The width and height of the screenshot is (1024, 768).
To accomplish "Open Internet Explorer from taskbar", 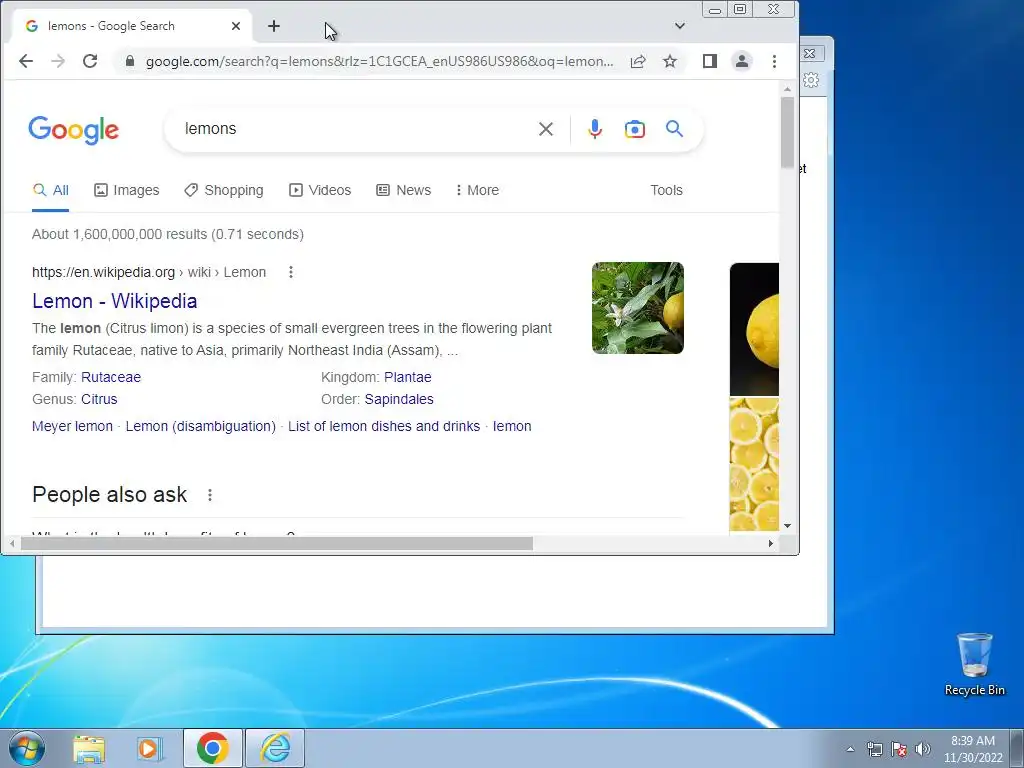I will [x=275, y=748].
